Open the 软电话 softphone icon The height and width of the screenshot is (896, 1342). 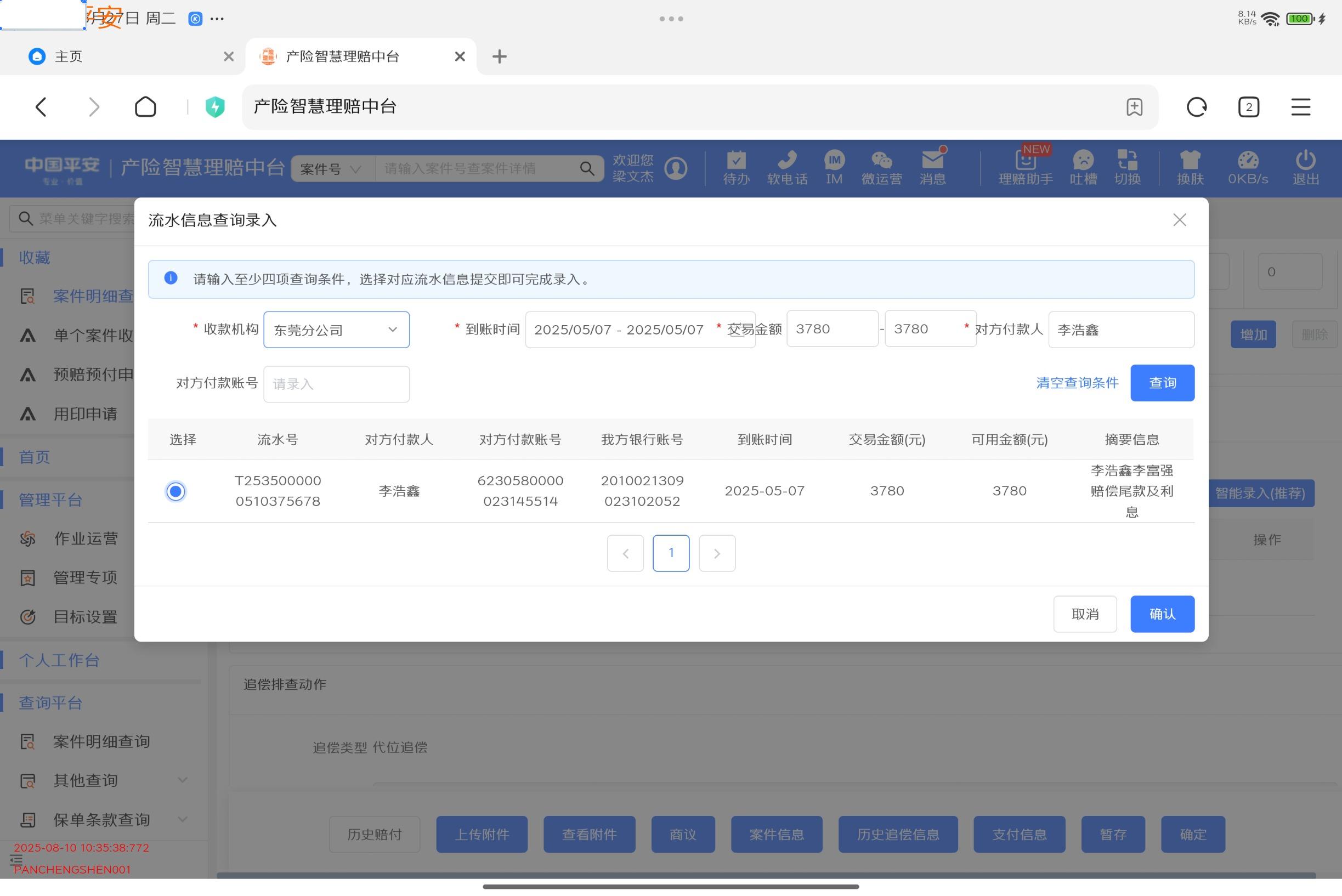click(x=787, y=168)
